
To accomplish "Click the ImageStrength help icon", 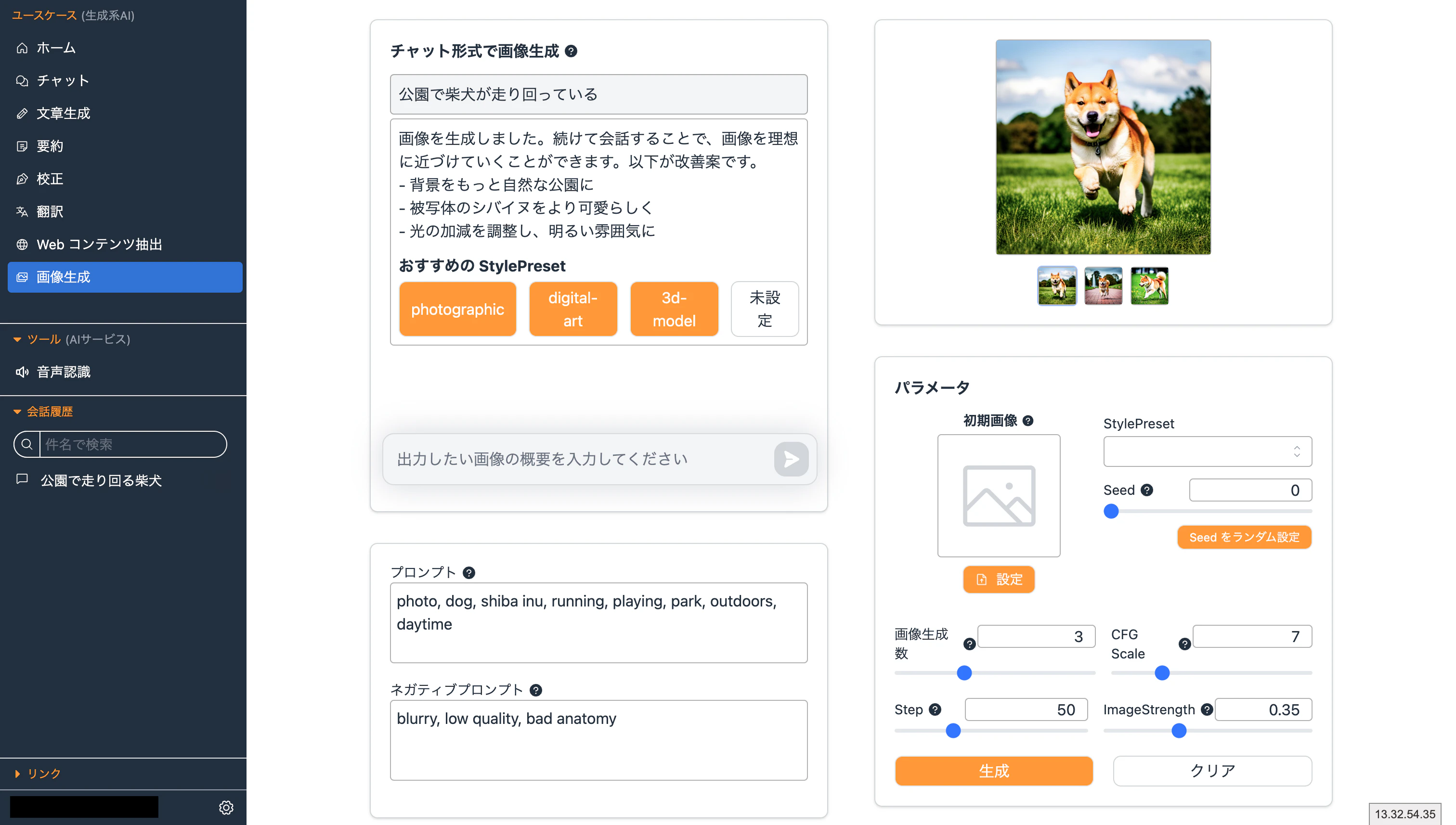I will point(1207,709).
